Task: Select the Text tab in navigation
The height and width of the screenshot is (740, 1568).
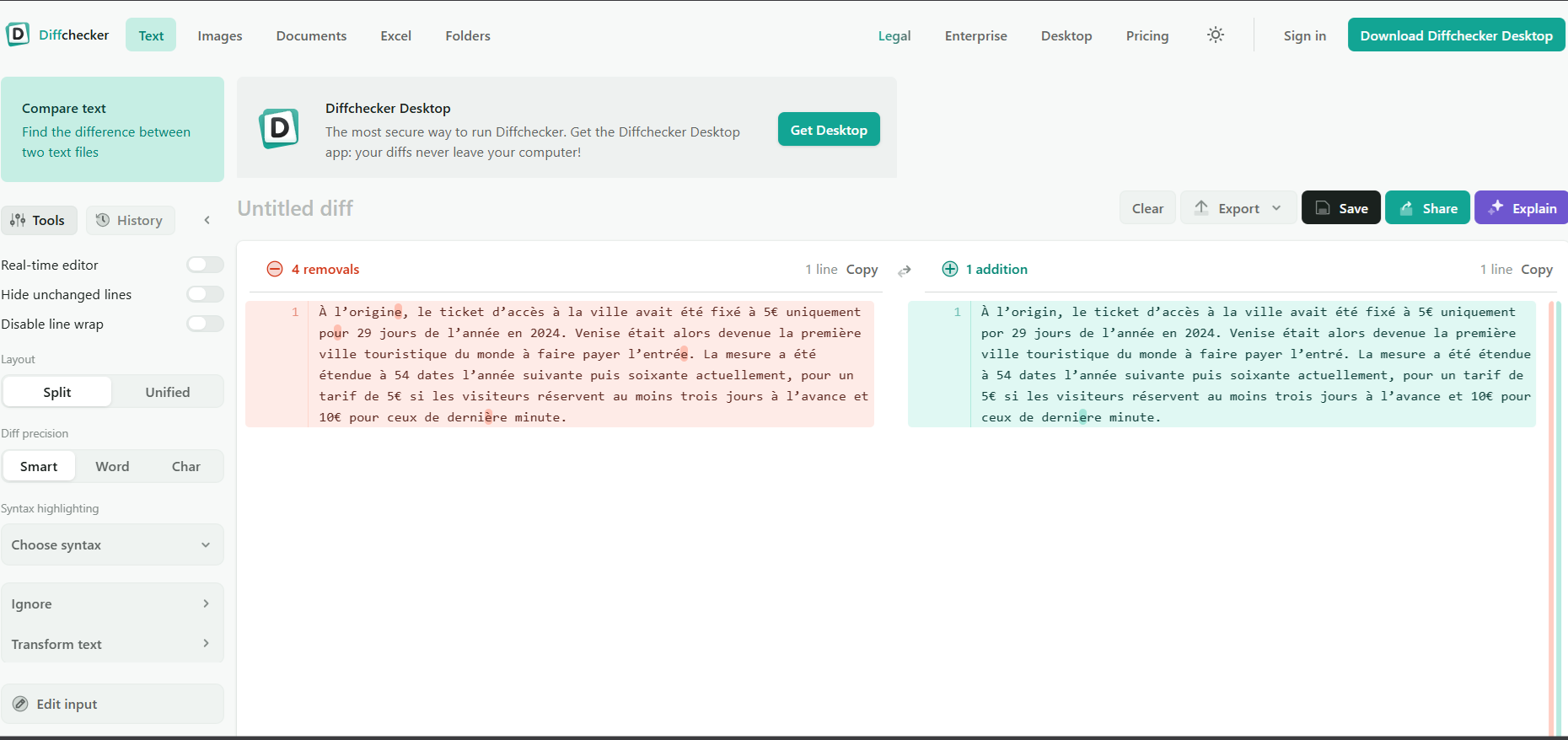Action: pos(151,35)
